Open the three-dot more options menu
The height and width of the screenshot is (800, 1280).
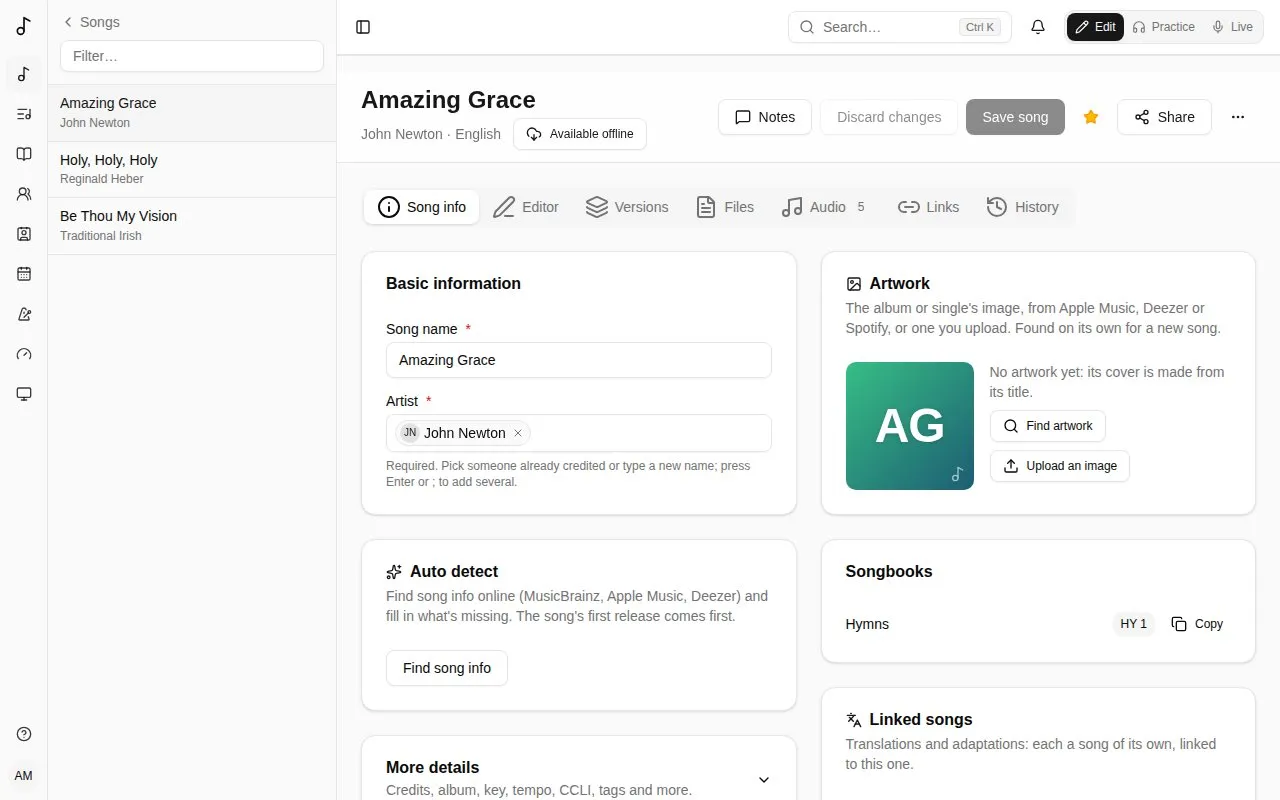1238,117
